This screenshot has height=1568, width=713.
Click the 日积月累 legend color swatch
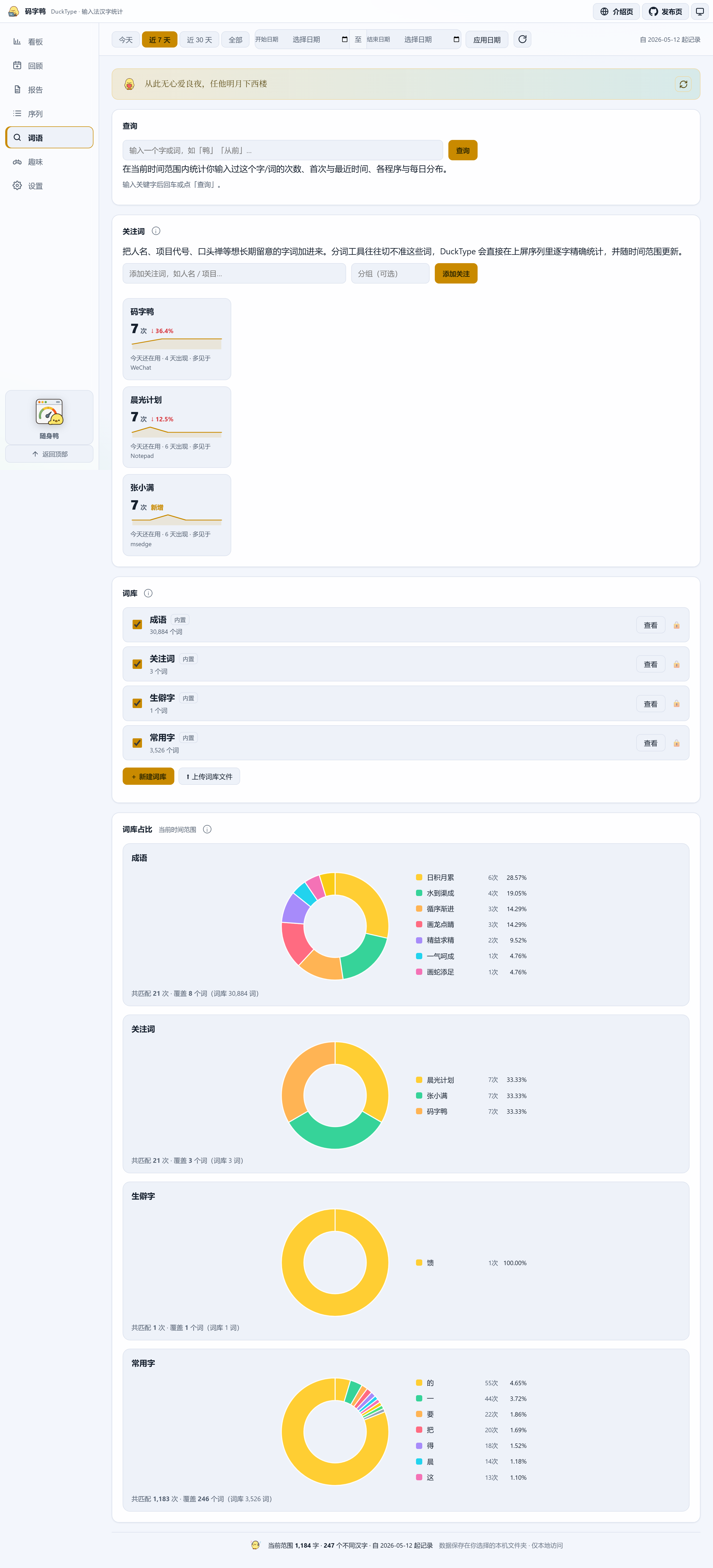(419, 877)
